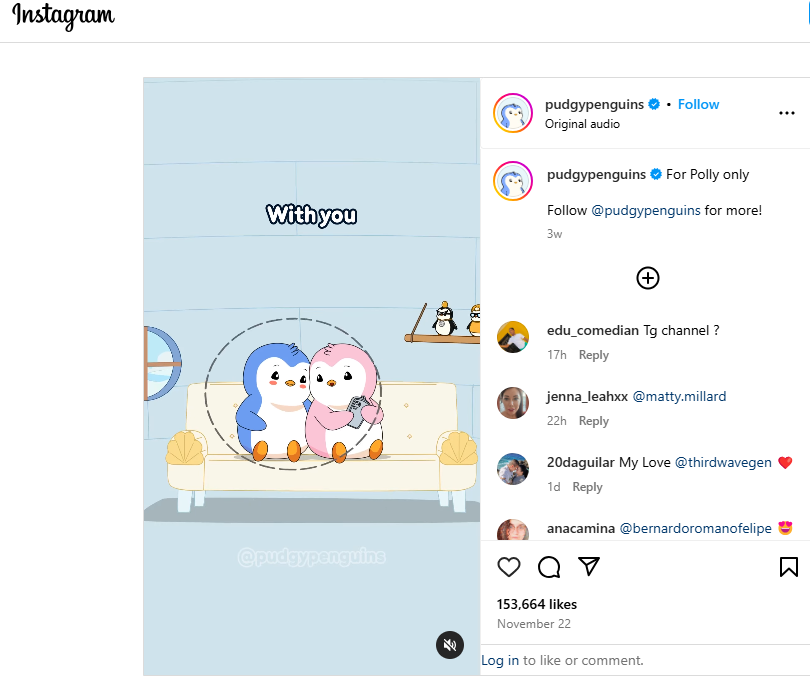Reply to edu_comedian's comment

pyautogui.click(x=594, y=355)
